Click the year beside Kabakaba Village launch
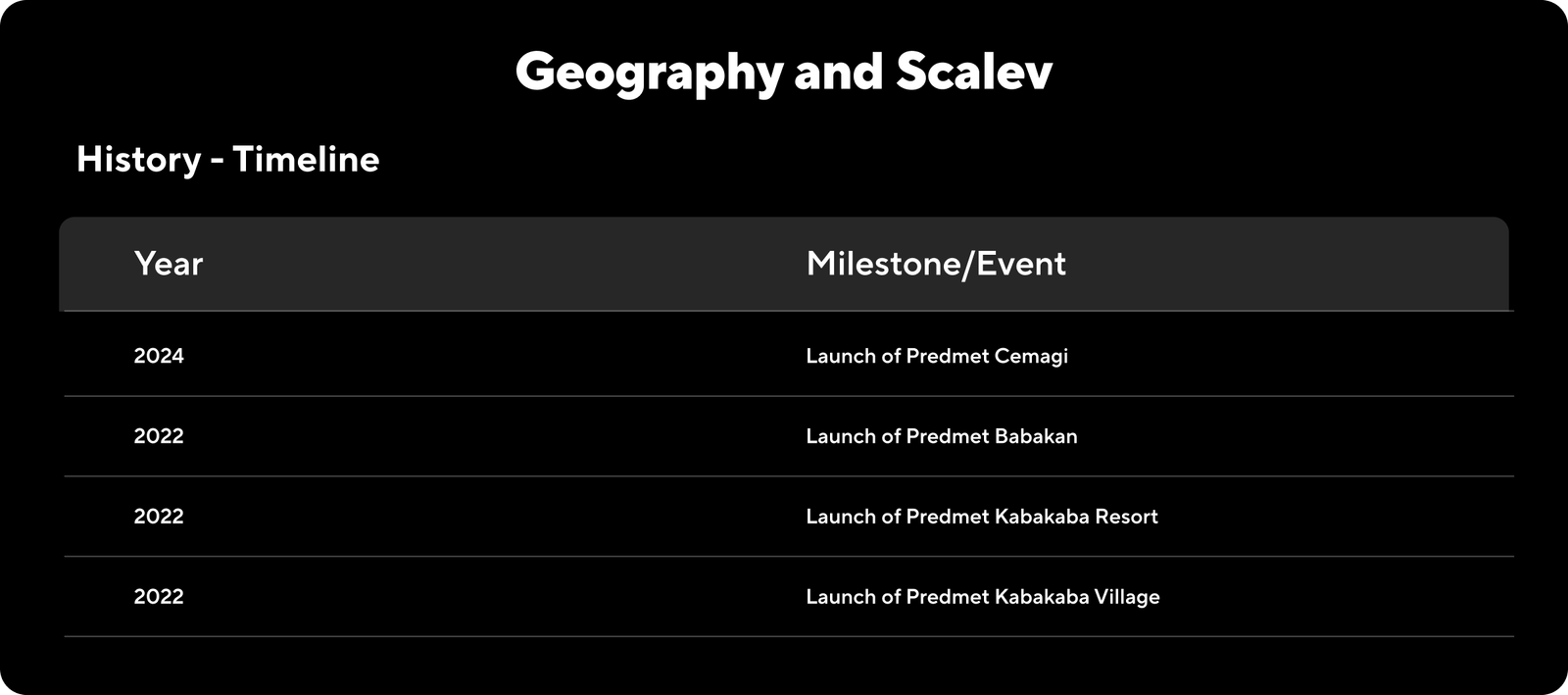 click(x=159, y=597)
